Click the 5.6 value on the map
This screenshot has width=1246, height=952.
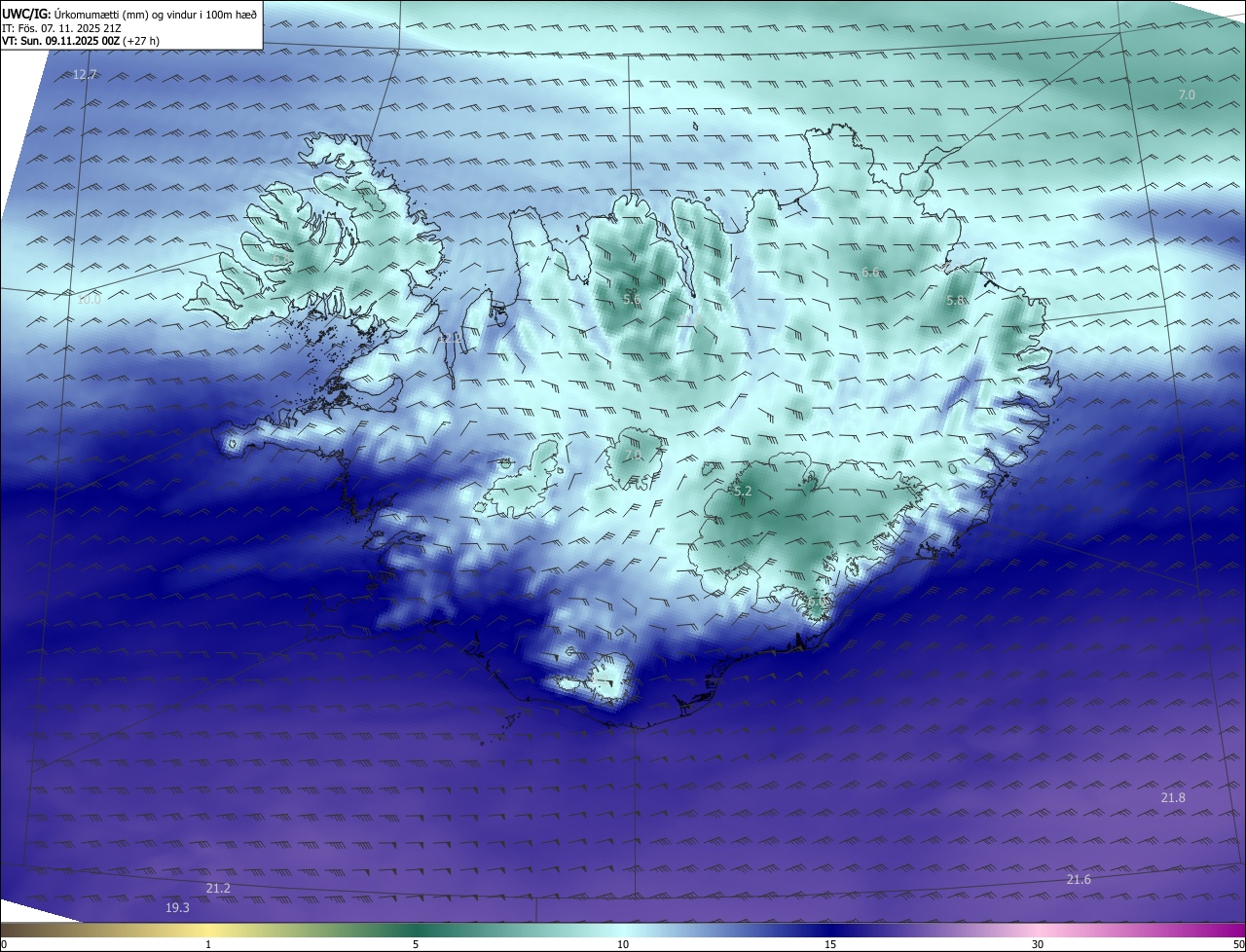point(632,301)
